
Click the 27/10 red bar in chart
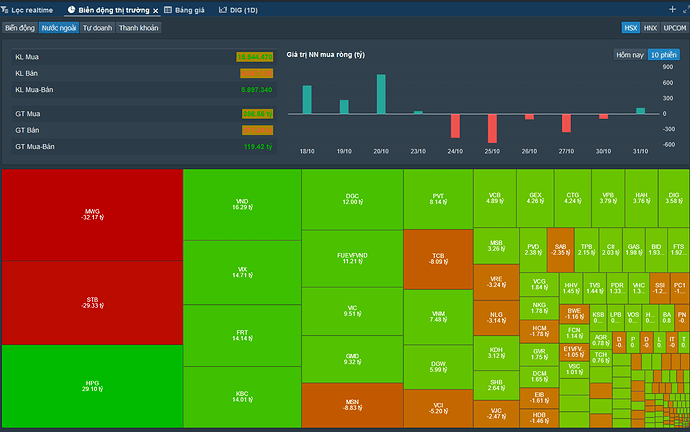pyautogui.click(x=566, y=123)
